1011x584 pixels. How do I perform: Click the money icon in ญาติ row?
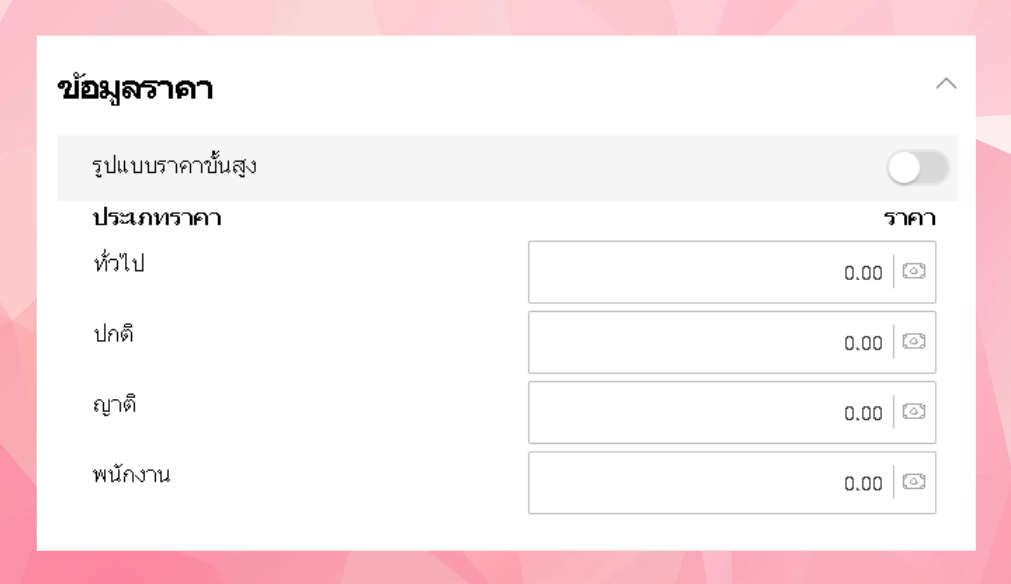[914, 412]
